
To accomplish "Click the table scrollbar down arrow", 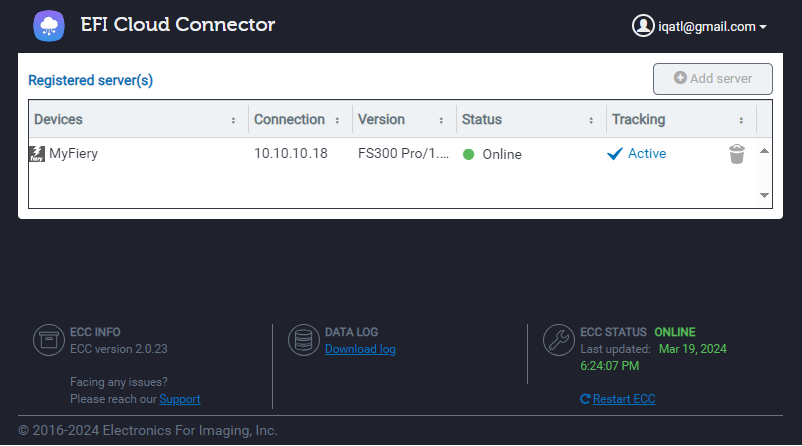I will [764, 195].
